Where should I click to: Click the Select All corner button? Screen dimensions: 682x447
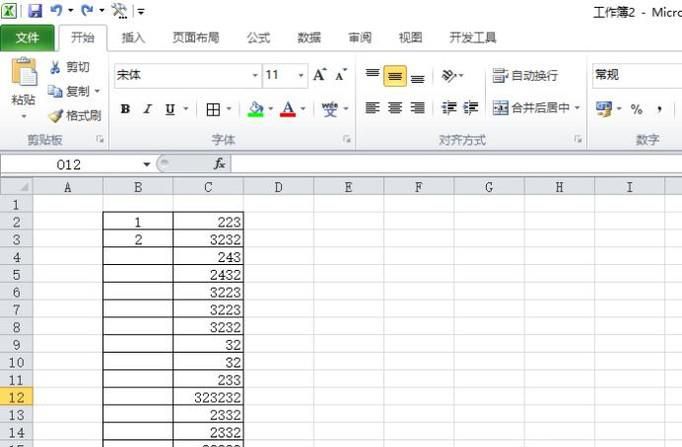coord(17,187)
